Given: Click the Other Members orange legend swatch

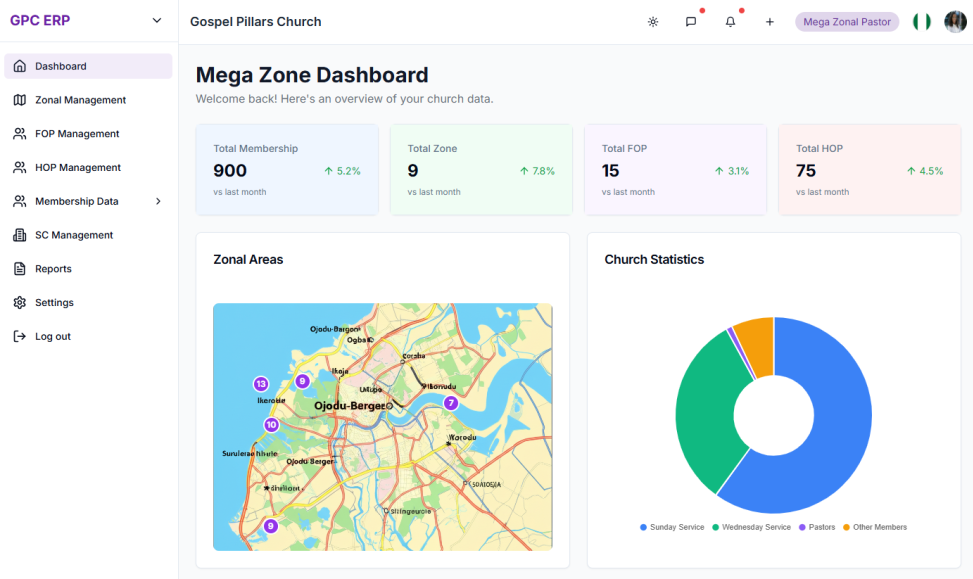Looking at the screenshot, I should coord(846,527).
